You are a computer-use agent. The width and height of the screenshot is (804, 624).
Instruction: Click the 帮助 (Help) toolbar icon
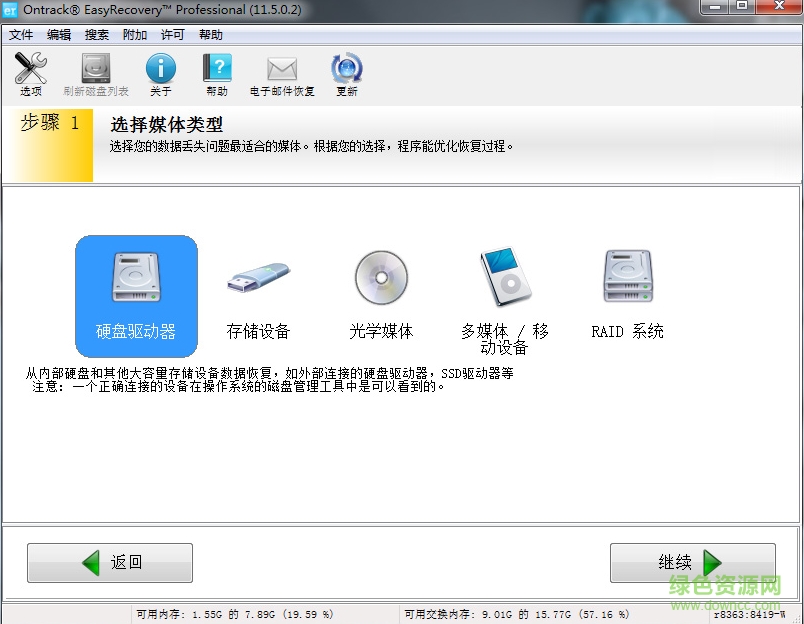[x=217, y=73]
